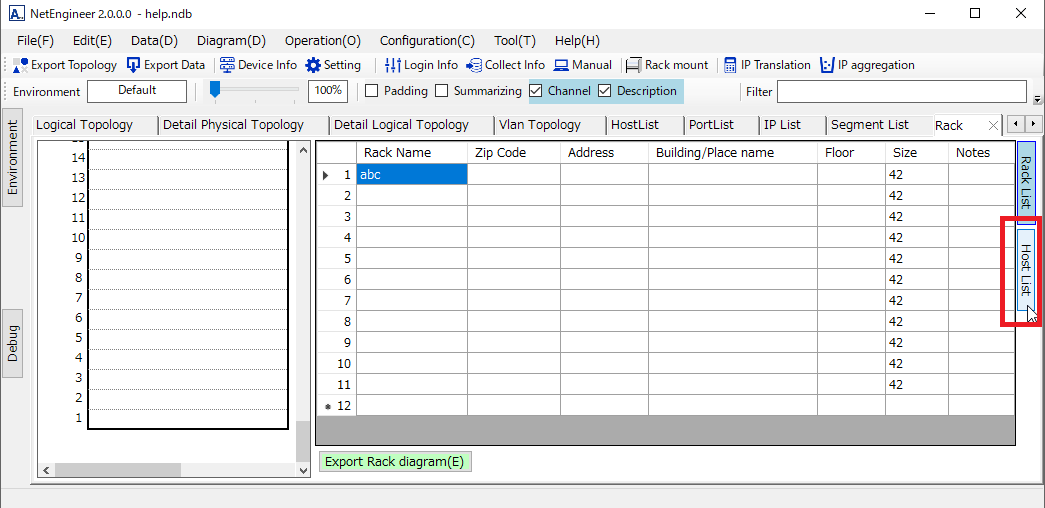Open the Rack mount tool
Image resolution: width=1045 pixels, height=508 pixels.
pyautogui.click(x=633, y=65)
